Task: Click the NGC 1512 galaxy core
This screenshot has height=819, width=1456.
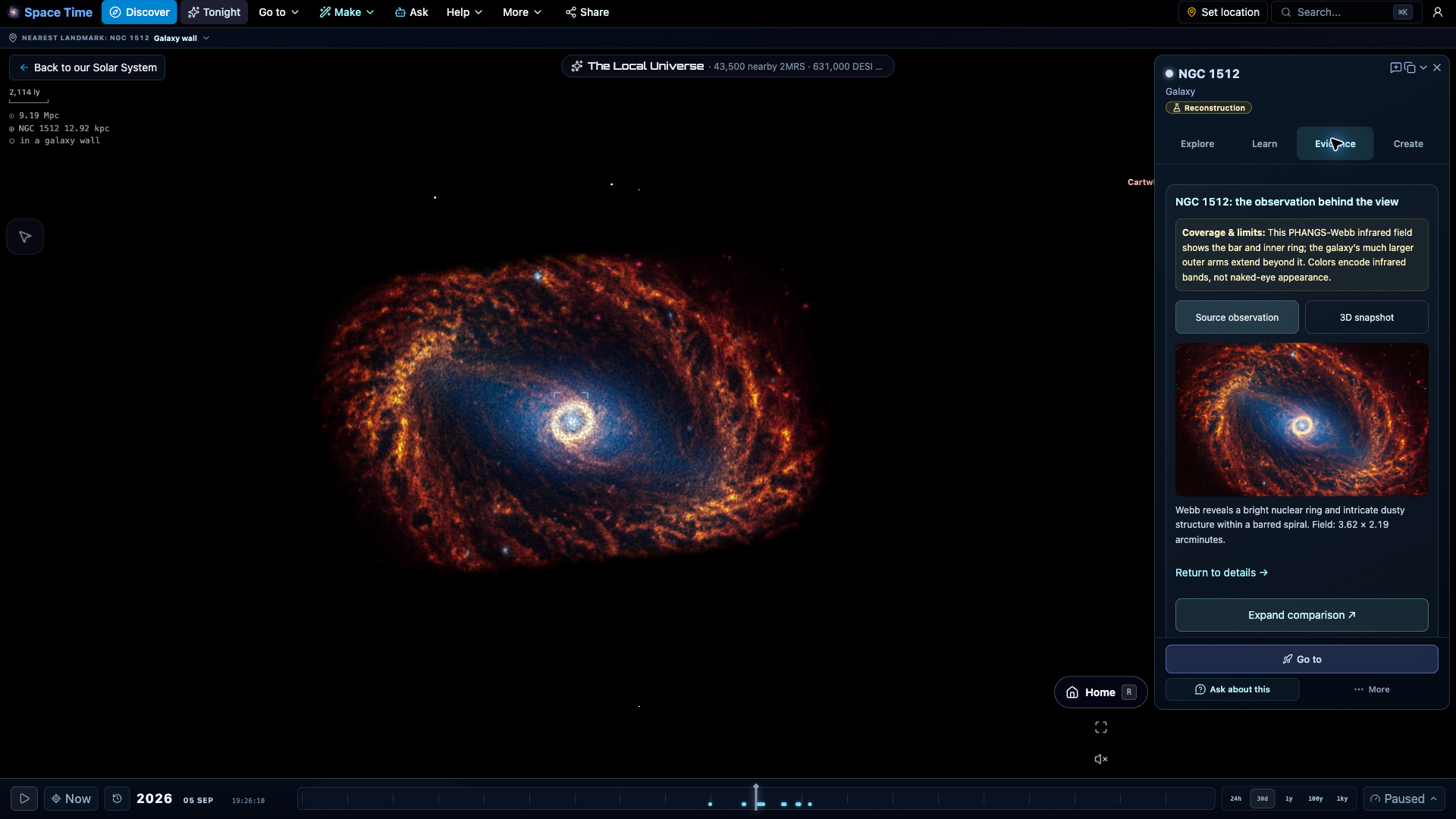Action: coord(571,422)
